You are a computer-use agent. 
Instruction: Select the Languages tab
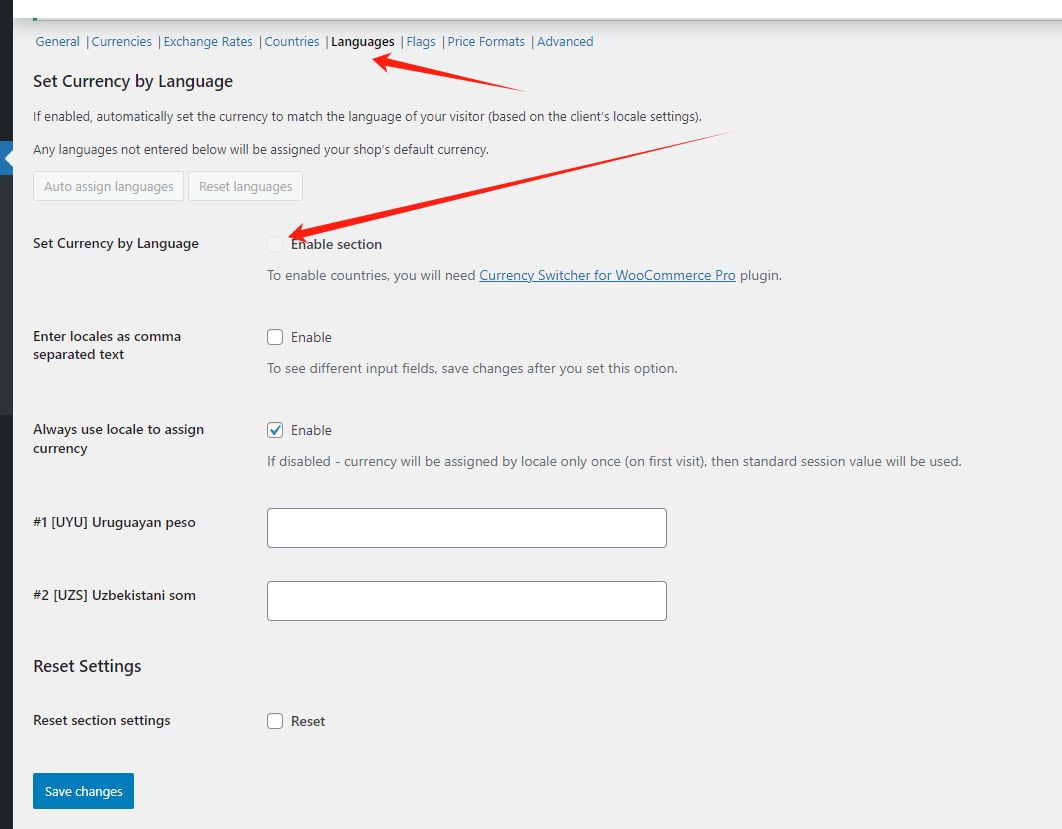pyautogui.click(x=362, y=42)
